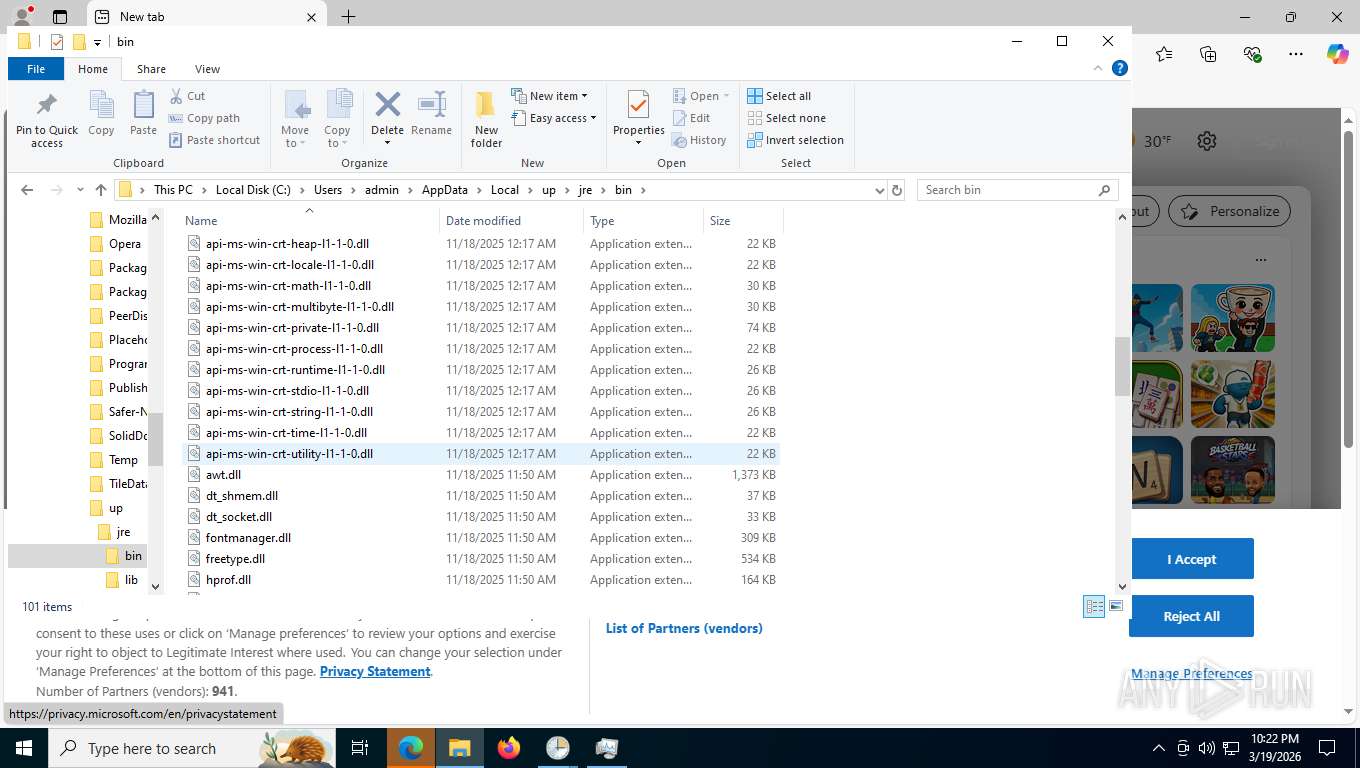Screen dimensions: 1360x768
Task: Click taskbar search box
Action: [x=191, y=748]
